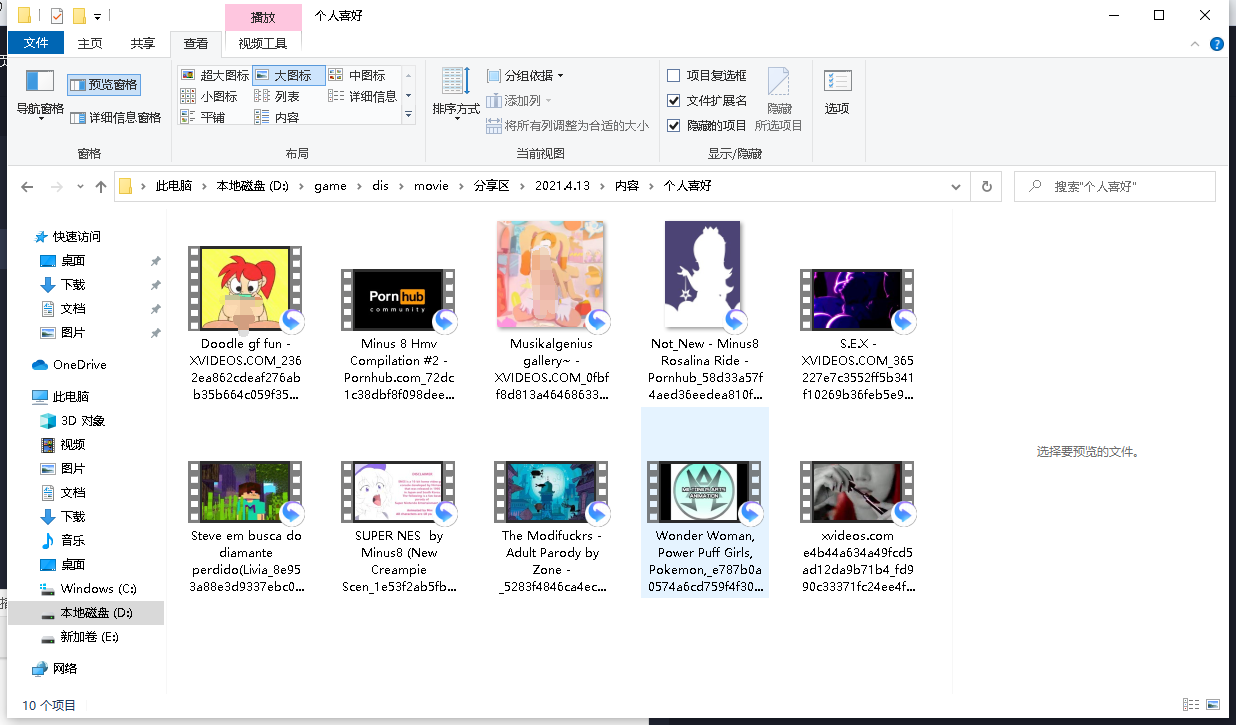Switch layout to 详细信息 view
The image size is (1236, 725).
coord(362,96)
